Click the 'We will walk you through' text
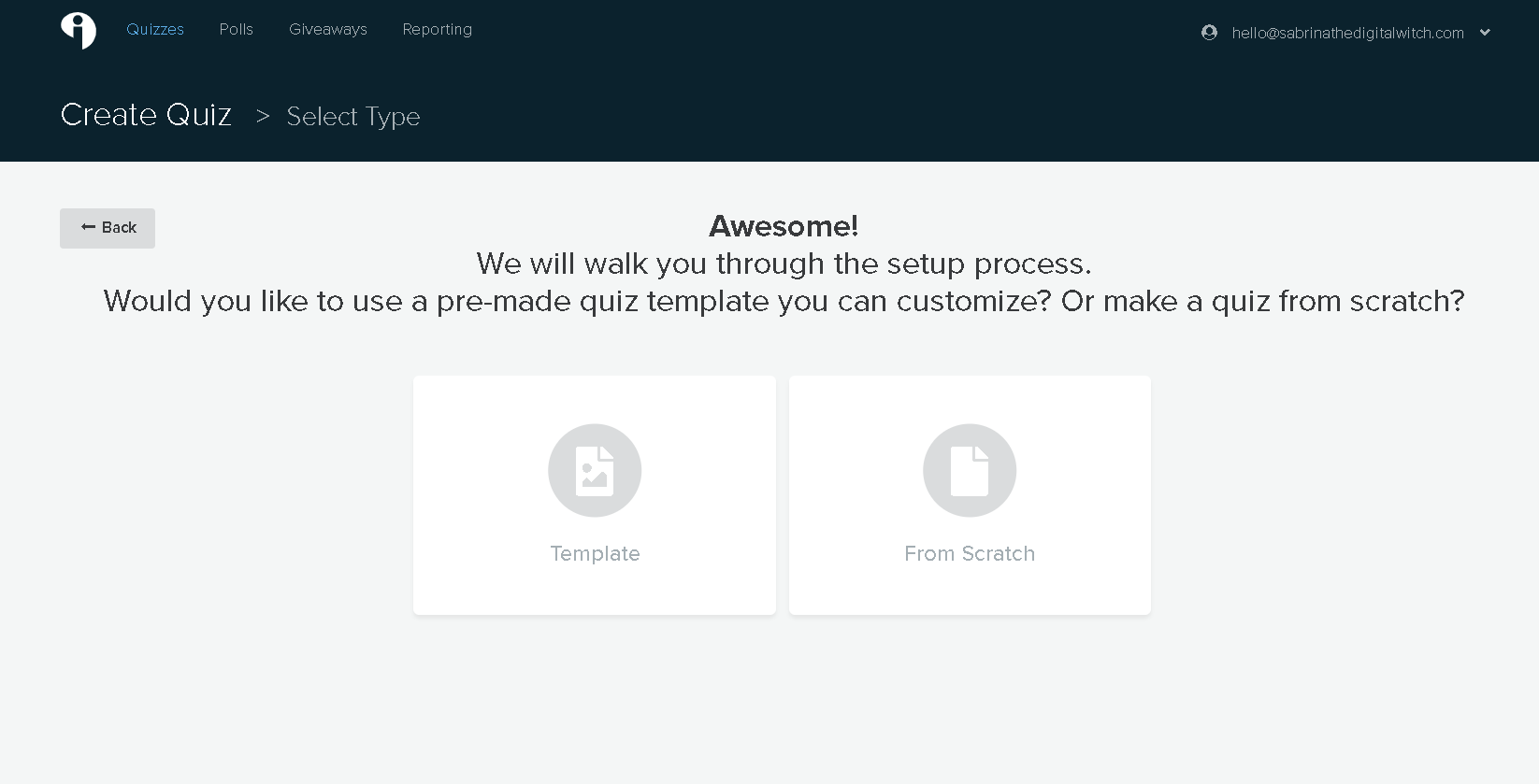The image size is (1539, 784). click(x=784, y=264)
